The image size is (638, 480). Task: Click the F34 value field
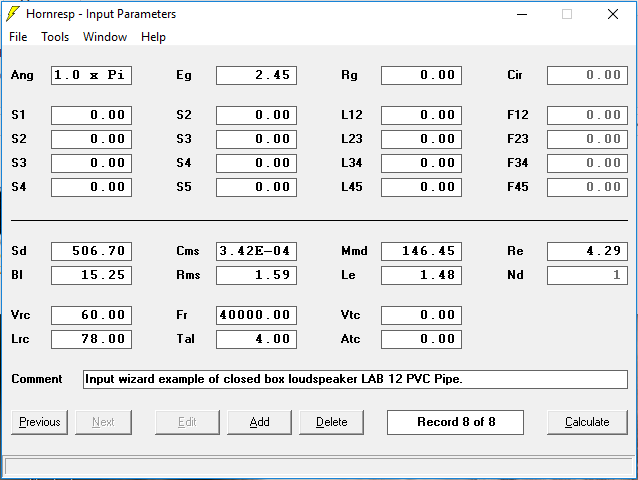[587, 163]
